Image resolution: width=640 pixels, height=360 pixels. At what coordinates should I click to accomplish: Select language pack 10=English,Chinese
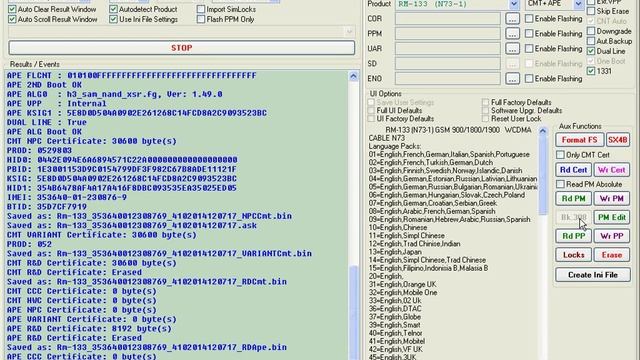pyautogui.click(x=398, y=227)
